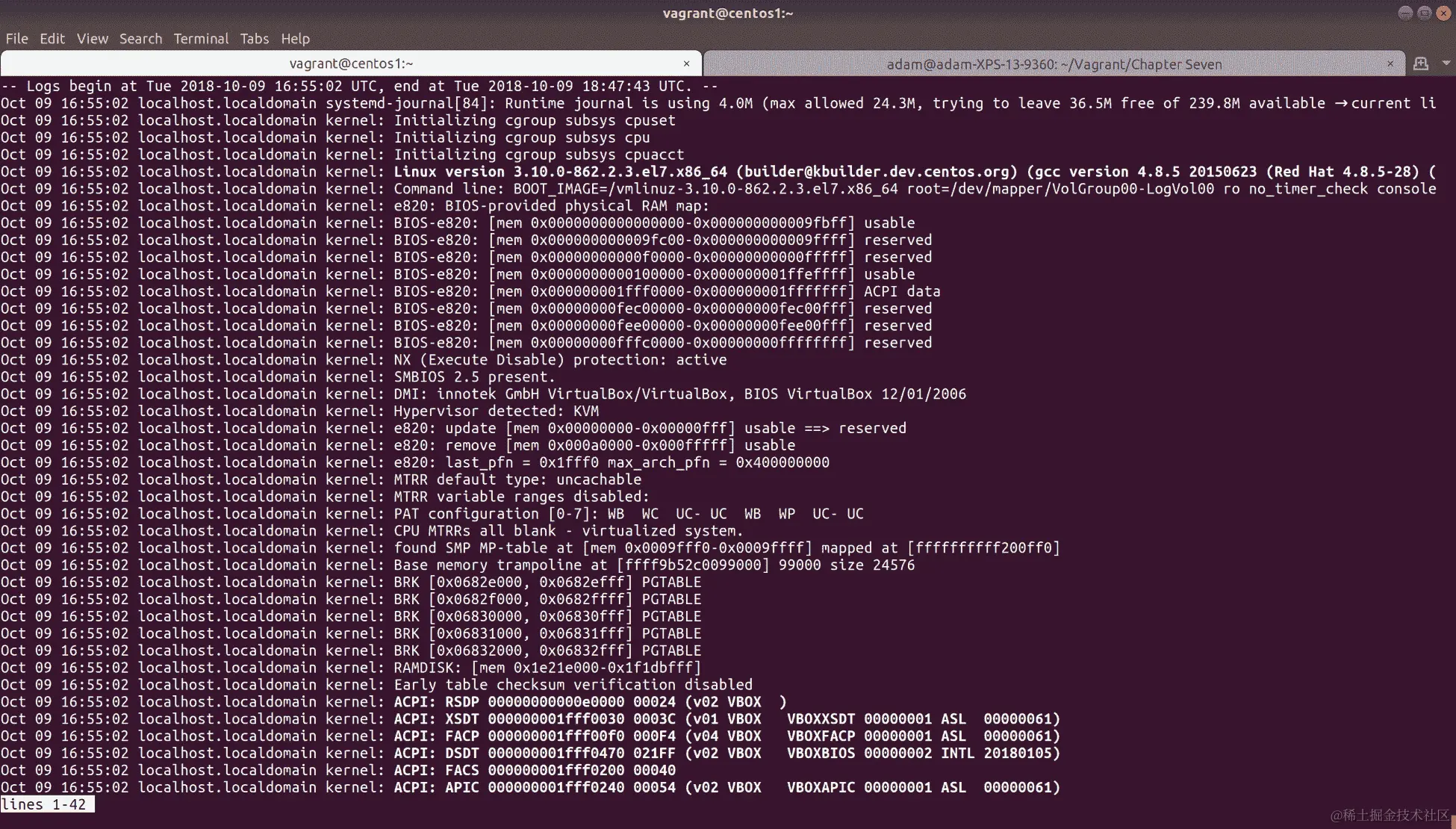The height and width of the screenshot is (829, 1456).
Task: Close the adam@adam-XPS-13-9360 tab
Action: [1390, 64]
